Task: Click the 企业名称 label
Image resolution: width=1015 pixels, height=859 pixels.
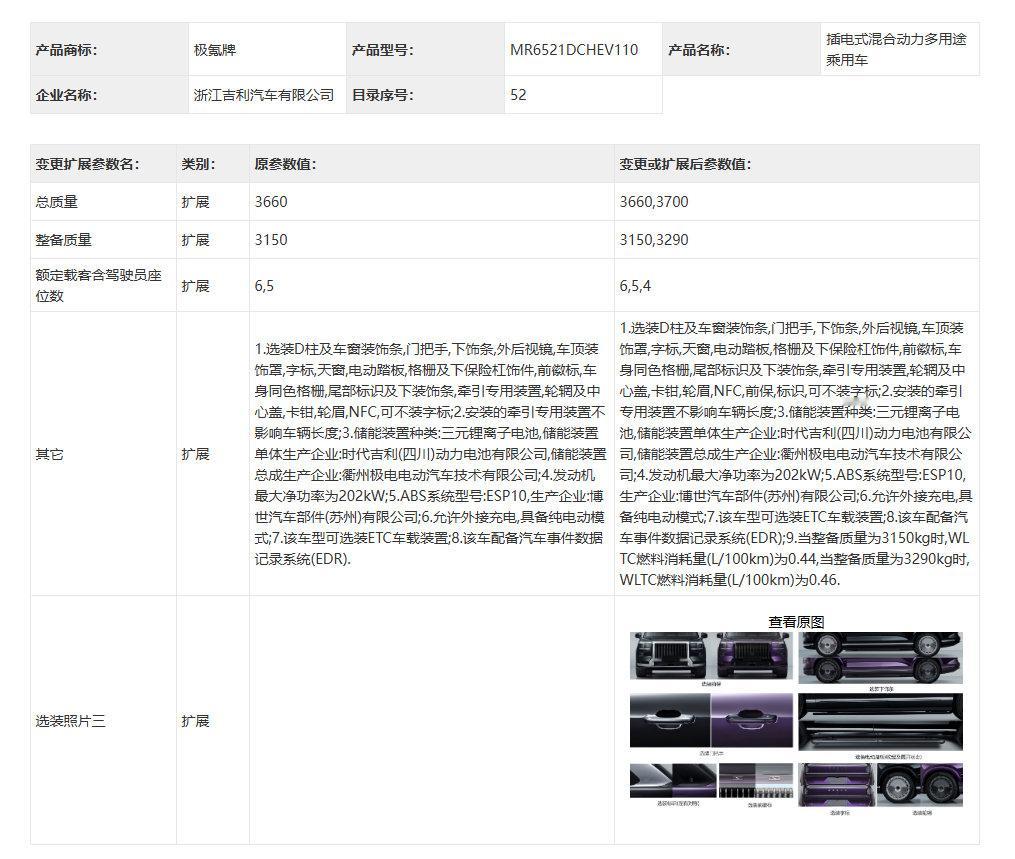Action: click(66, 95)
